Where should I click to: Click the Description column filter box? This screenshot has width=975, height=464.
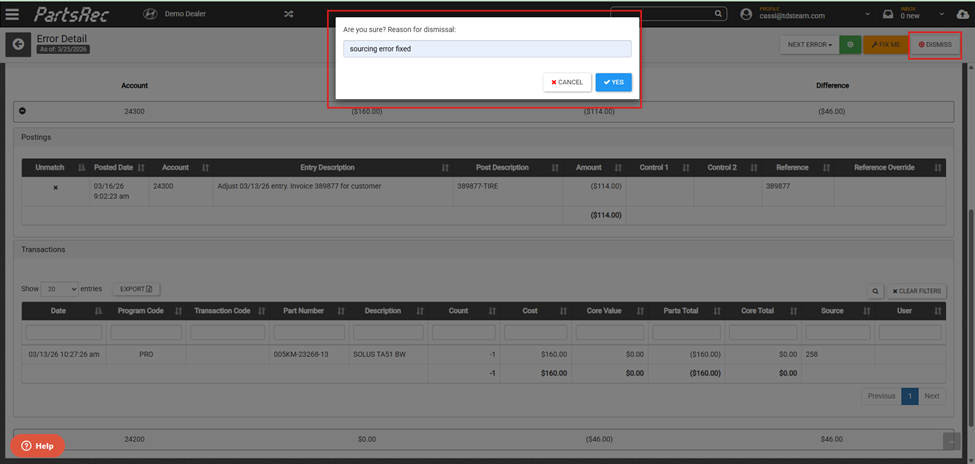(389, 332)
